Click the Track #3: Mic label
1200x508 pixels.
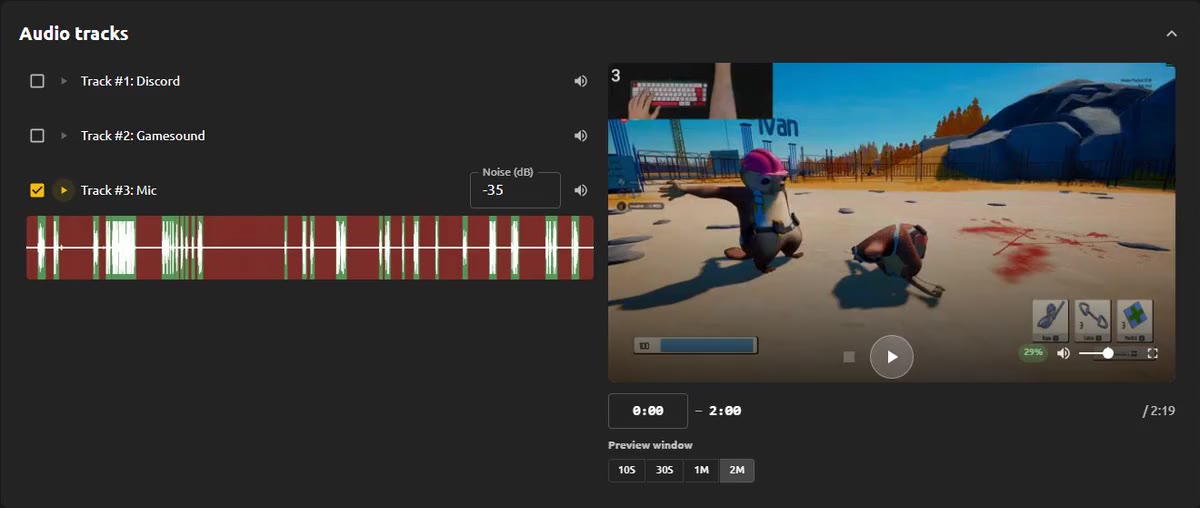pyautogui.click(x=119, y=190)
